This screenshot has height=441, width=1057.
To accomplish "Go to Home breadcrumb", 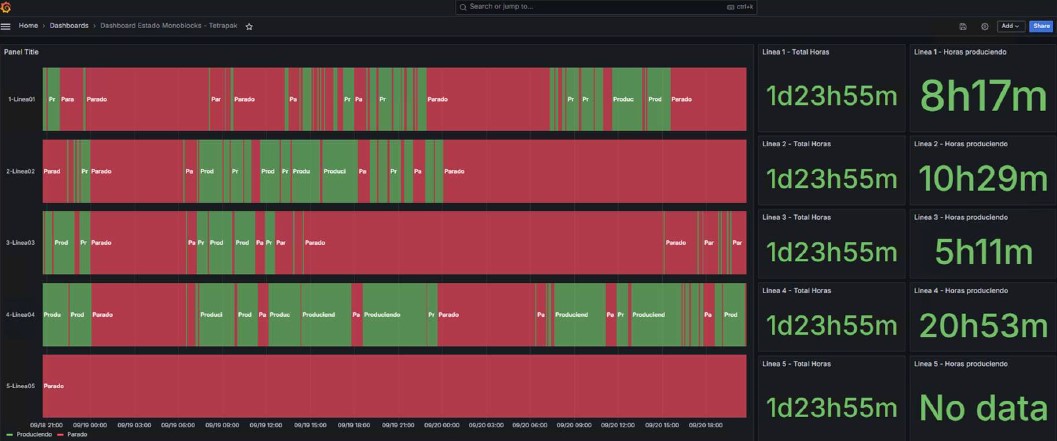I will [x=28, y=26].
